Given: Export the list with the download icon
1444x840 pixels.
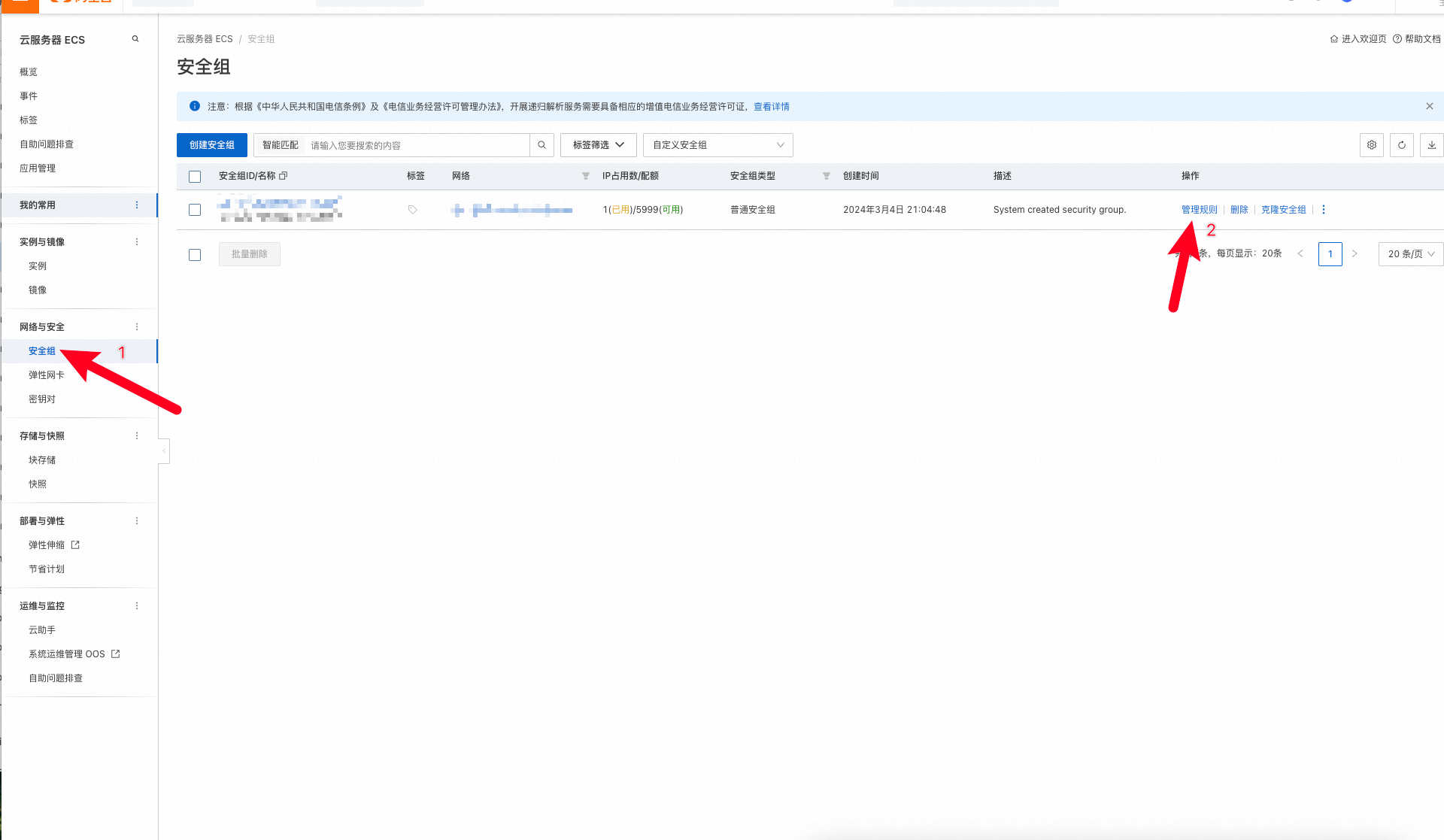Looking at the screenshot, I should 1432,145.
